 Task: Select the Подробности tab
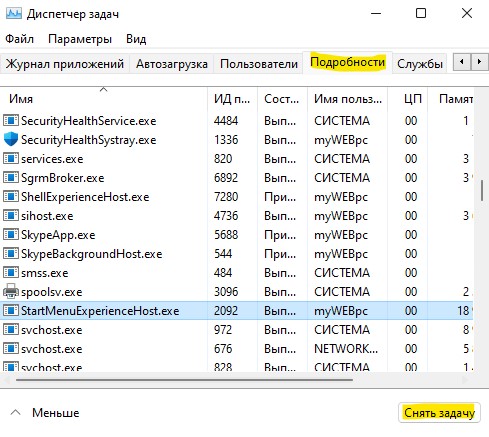click(x=348, y=62)
